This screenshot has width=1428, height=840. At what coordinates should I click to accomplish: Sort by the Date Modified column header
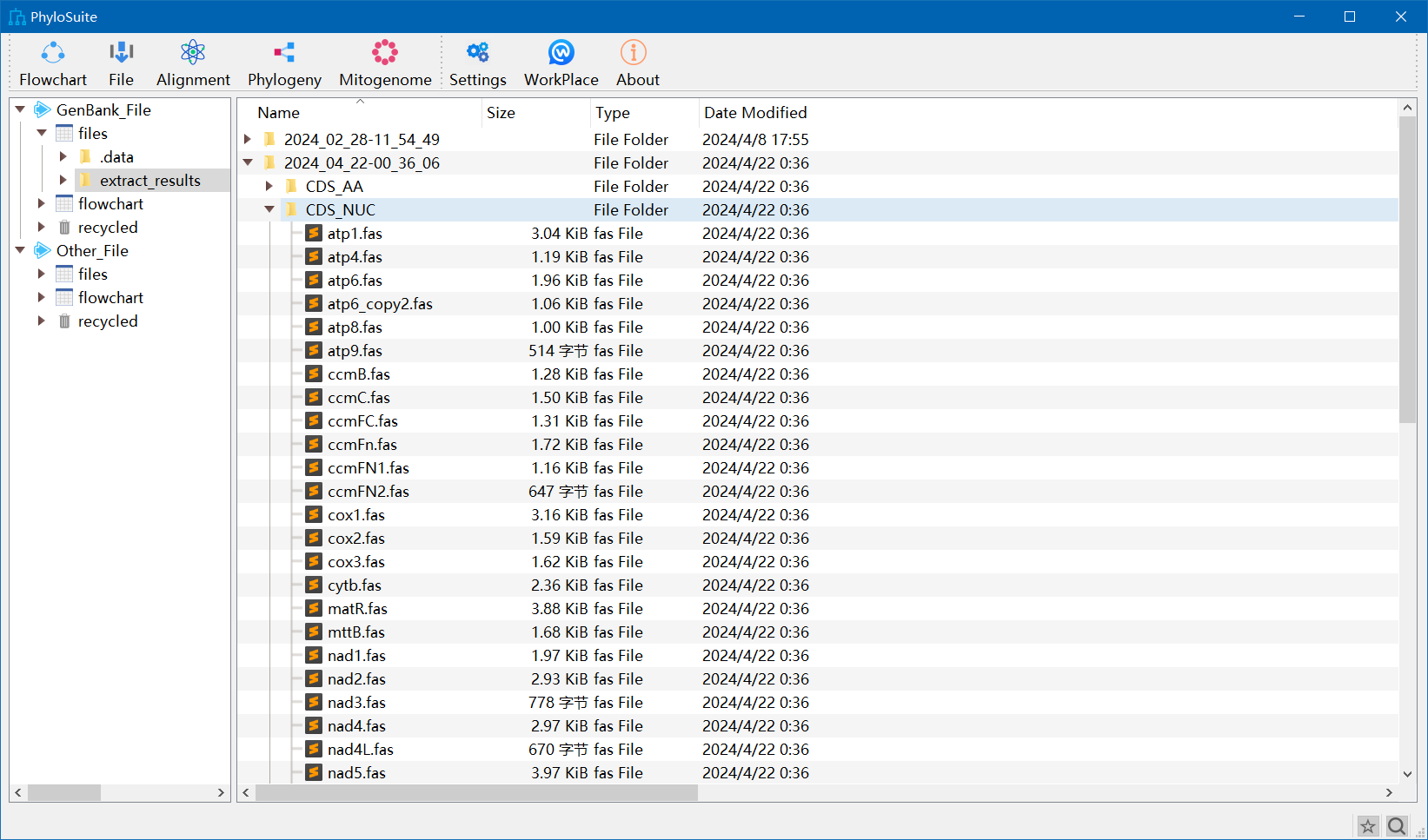click(755, 113)
